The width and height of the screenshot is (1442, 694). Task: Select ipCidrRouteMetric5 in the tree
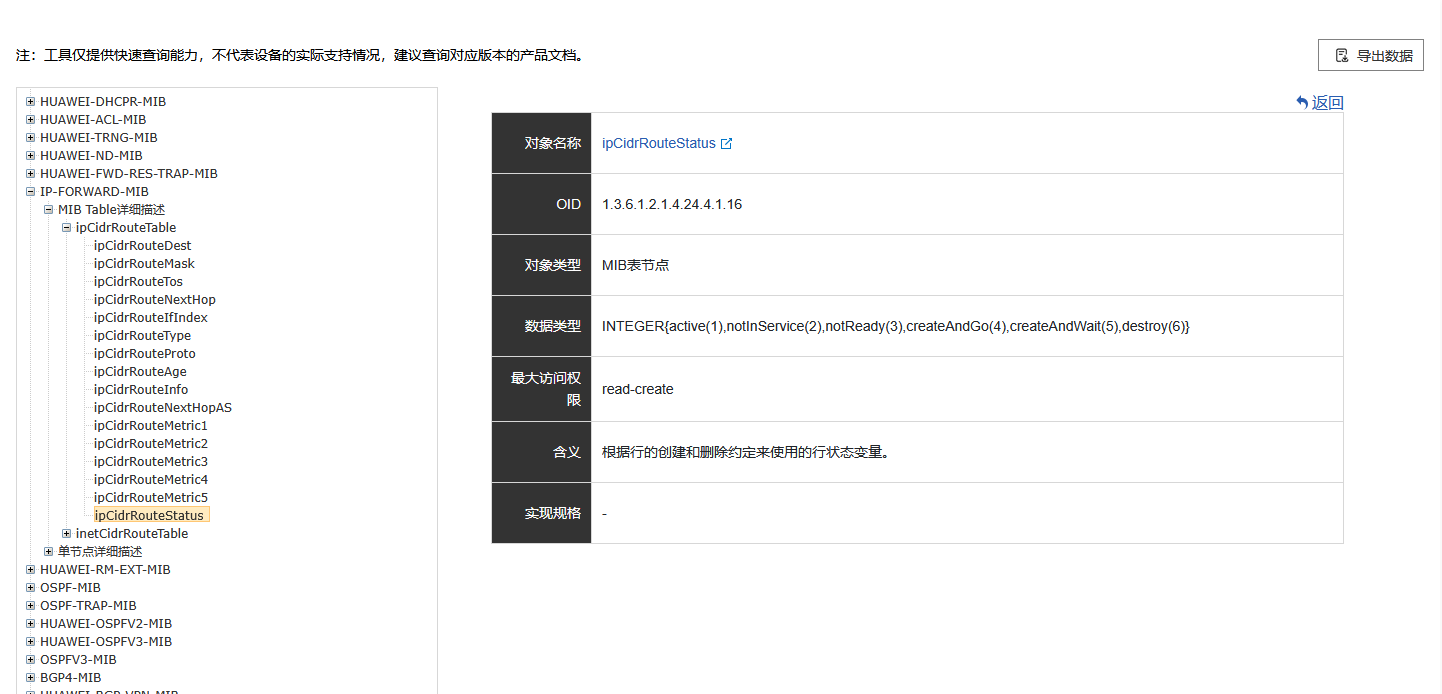click(151, 498)
